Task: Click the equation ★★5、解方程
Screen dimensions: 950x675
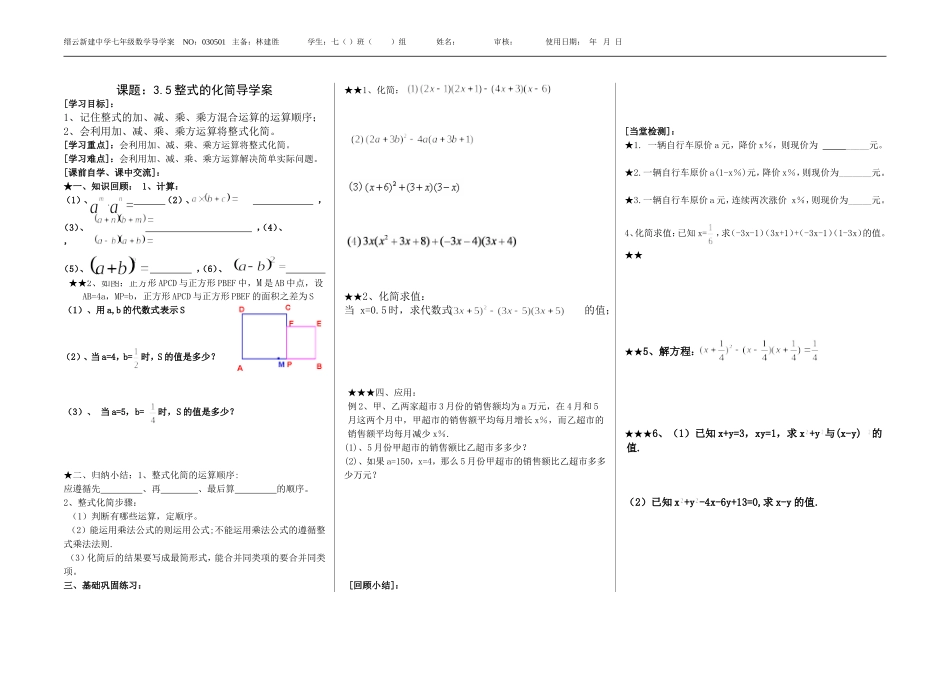Action: pos(722,351)
